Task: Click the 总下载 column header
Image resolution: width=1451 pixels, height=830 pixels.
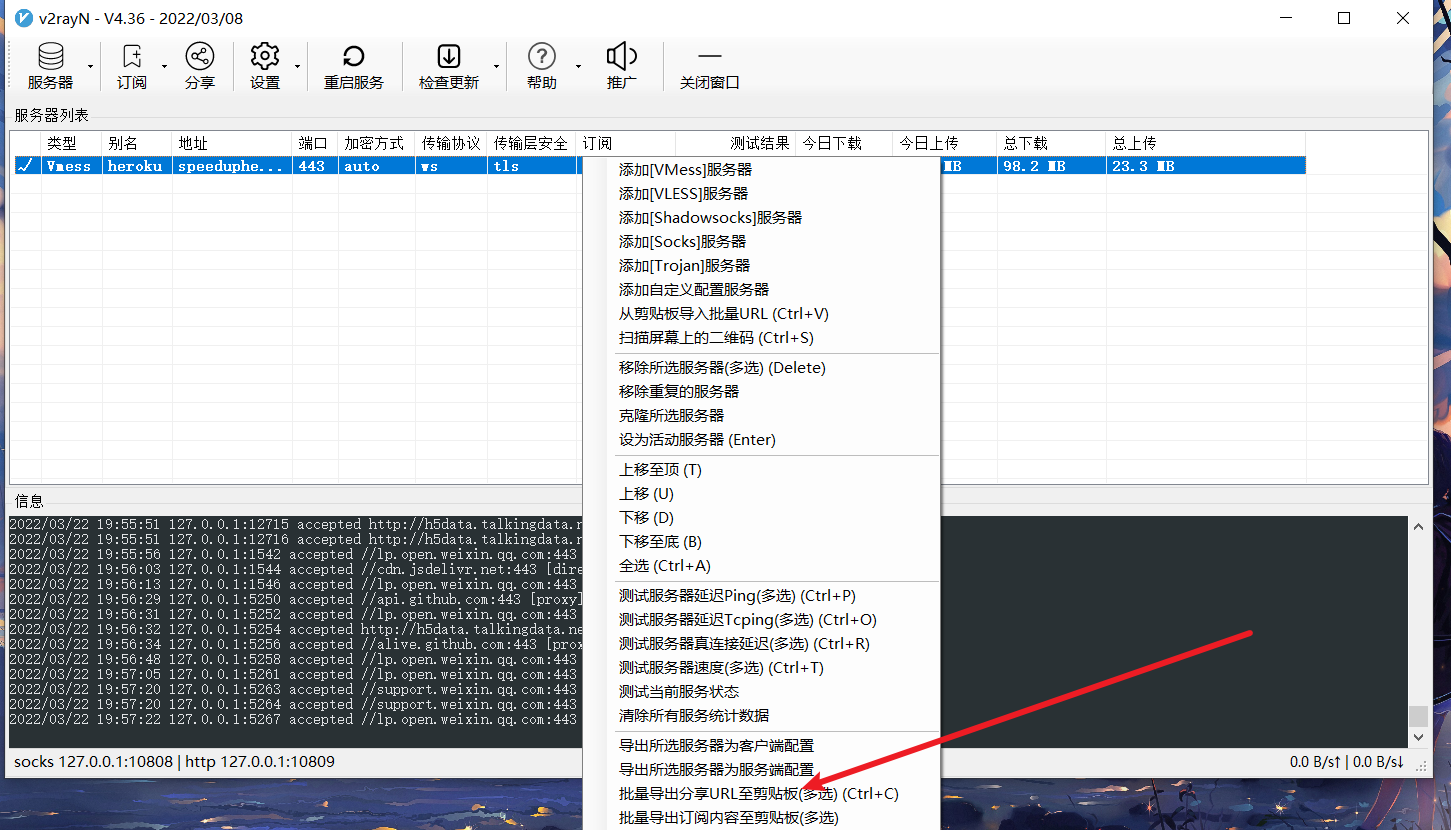Action: (1051, 144)
